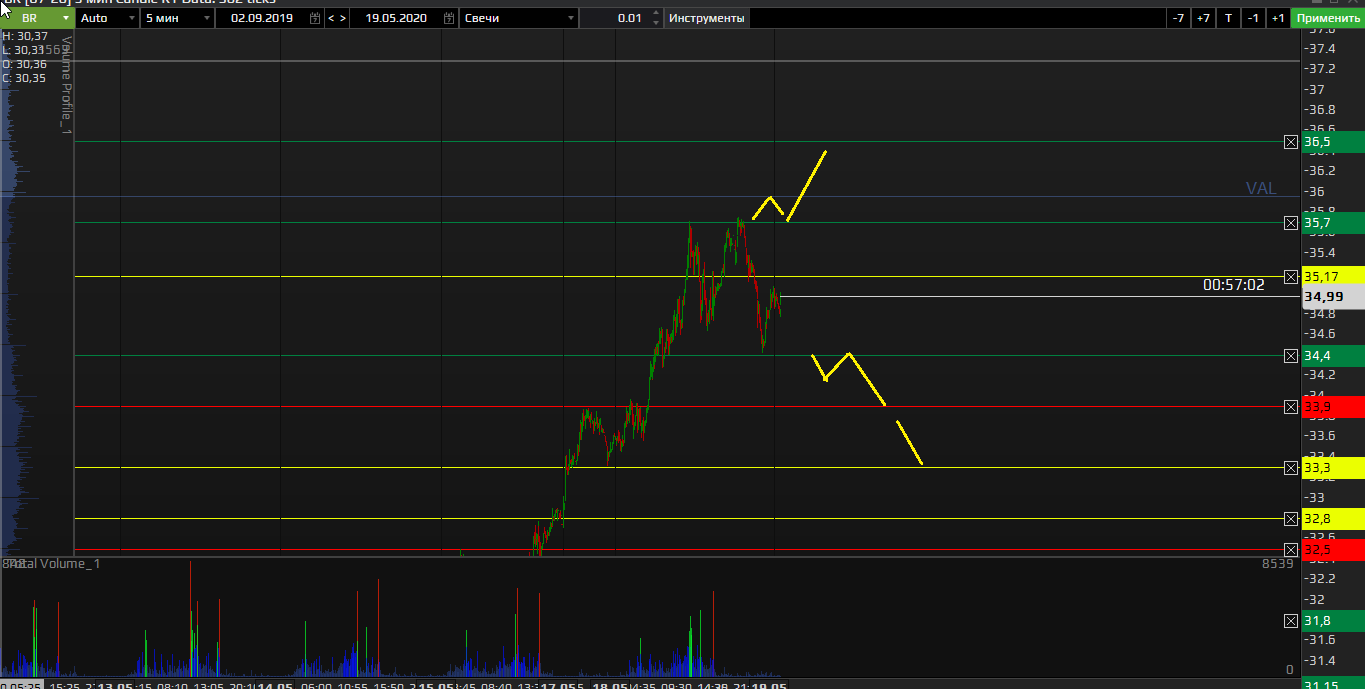
Task: Select the green 35,7 price label
Action: 1333,222
